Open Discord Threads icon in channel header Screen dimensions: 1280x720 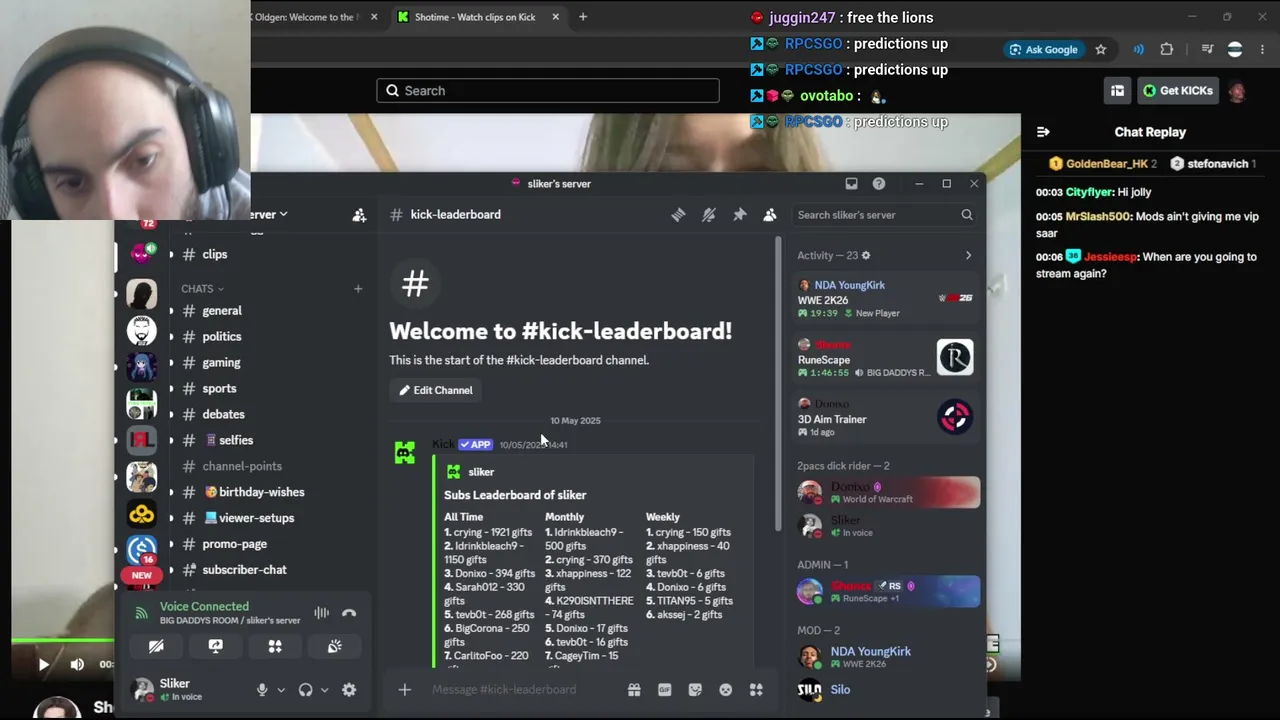[x=678, y=214]
